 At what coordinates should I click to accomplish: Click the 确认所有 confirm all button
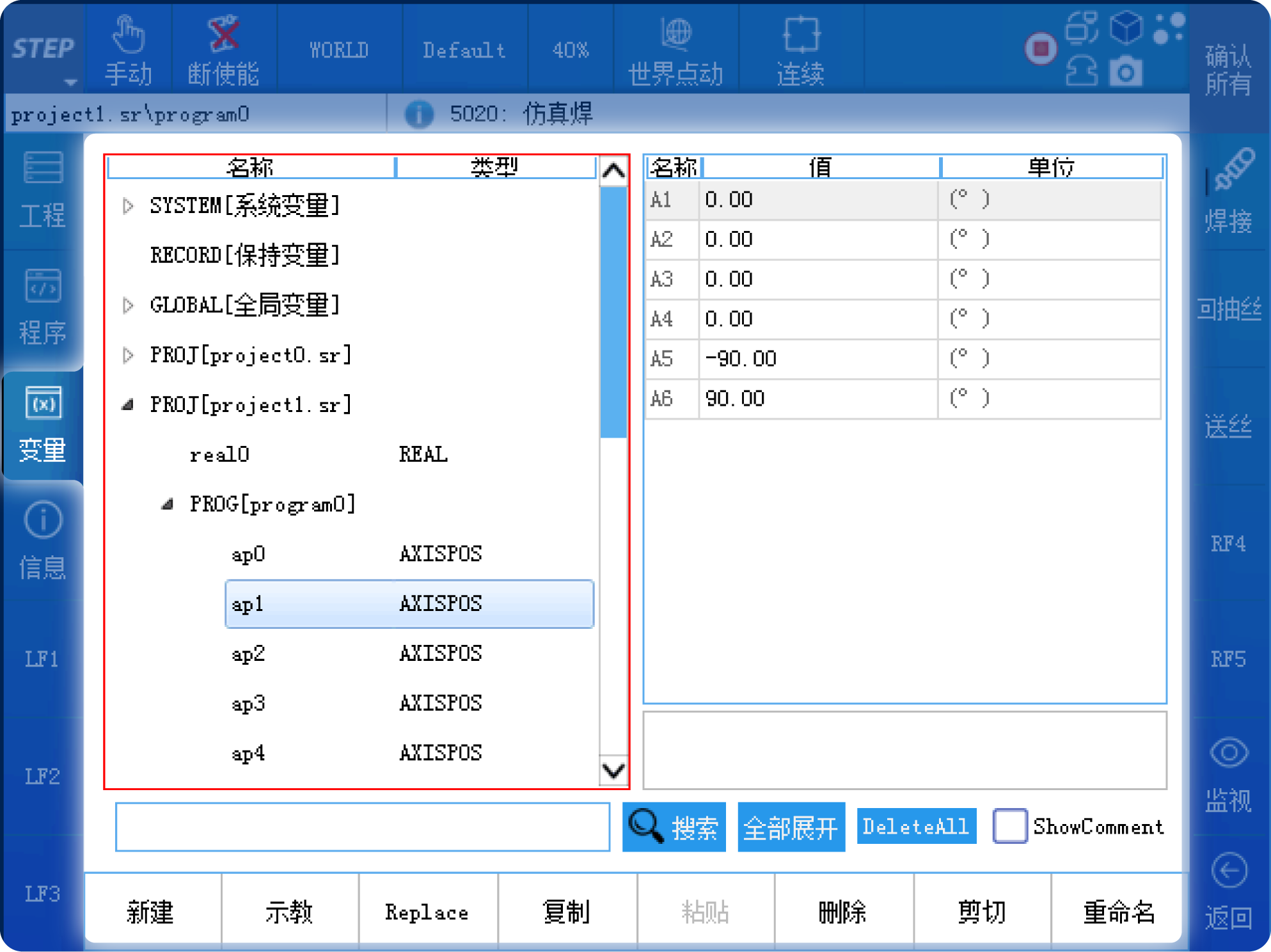[x=1228, y=69]
